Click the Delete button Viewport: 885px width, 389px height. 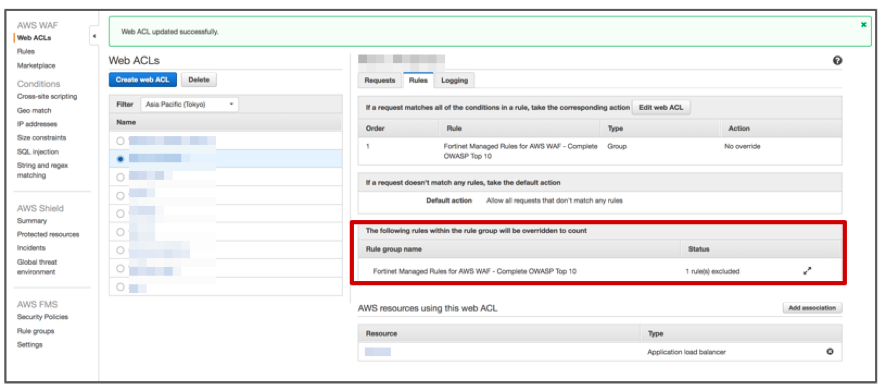[199, 80]
